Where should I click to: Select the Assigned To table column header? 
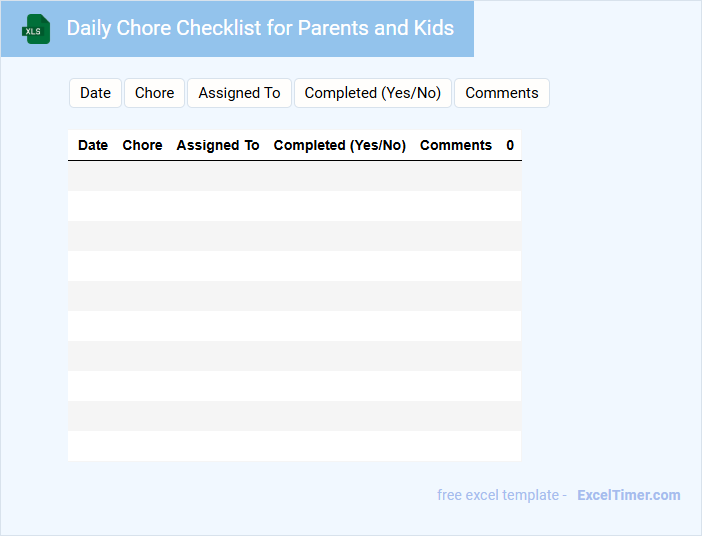point(218,145)
